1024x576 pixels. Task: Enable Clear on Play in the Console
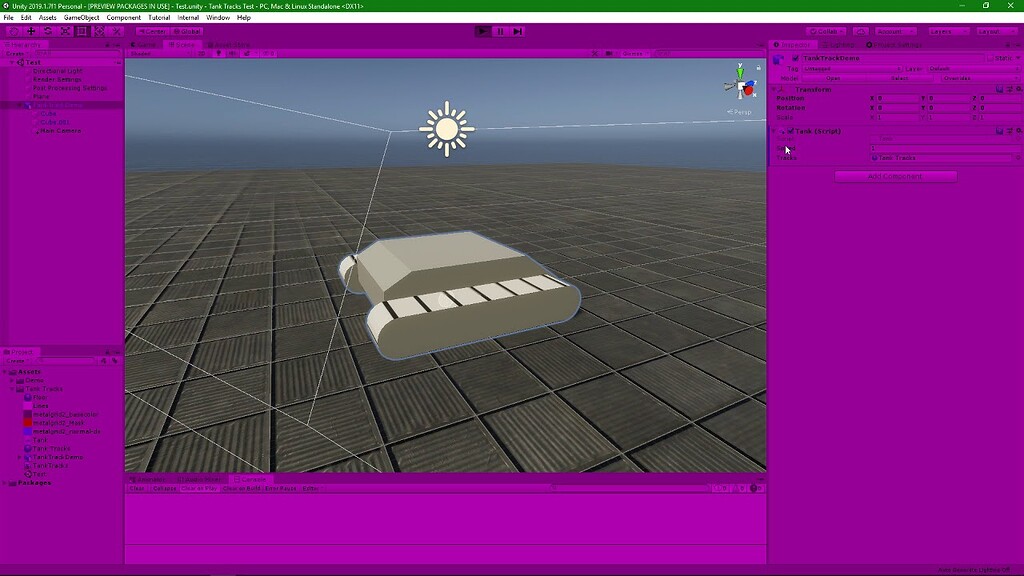[199, 488]
